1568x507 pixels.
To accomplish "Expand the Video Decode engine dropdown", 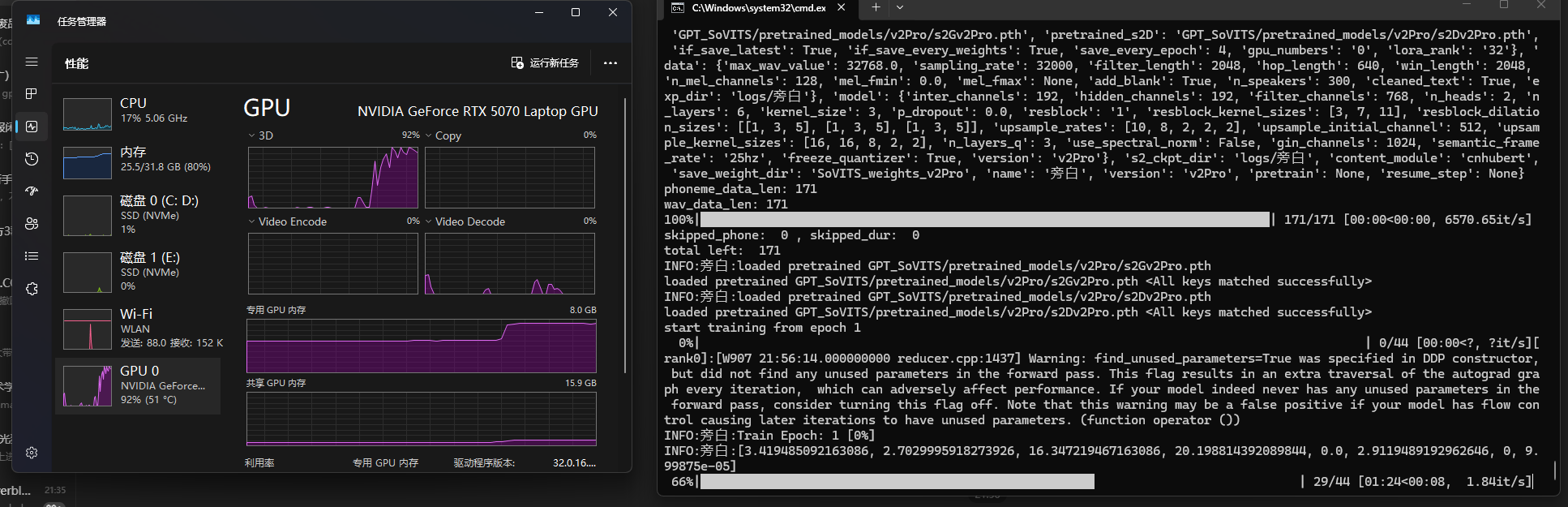I will [429, 221].
